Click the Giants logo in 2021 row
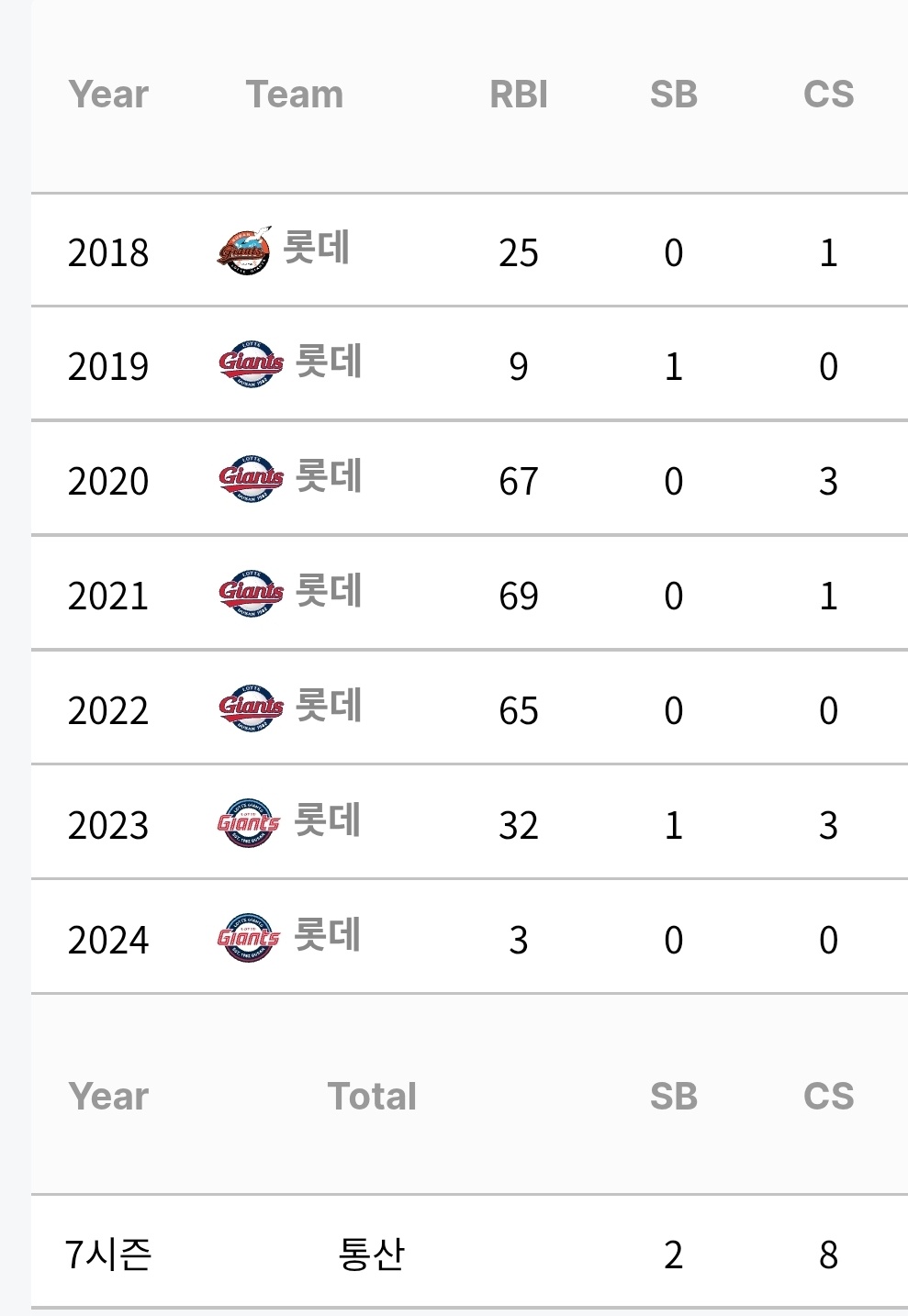The image size is (908, 1316). pos(251,593)
